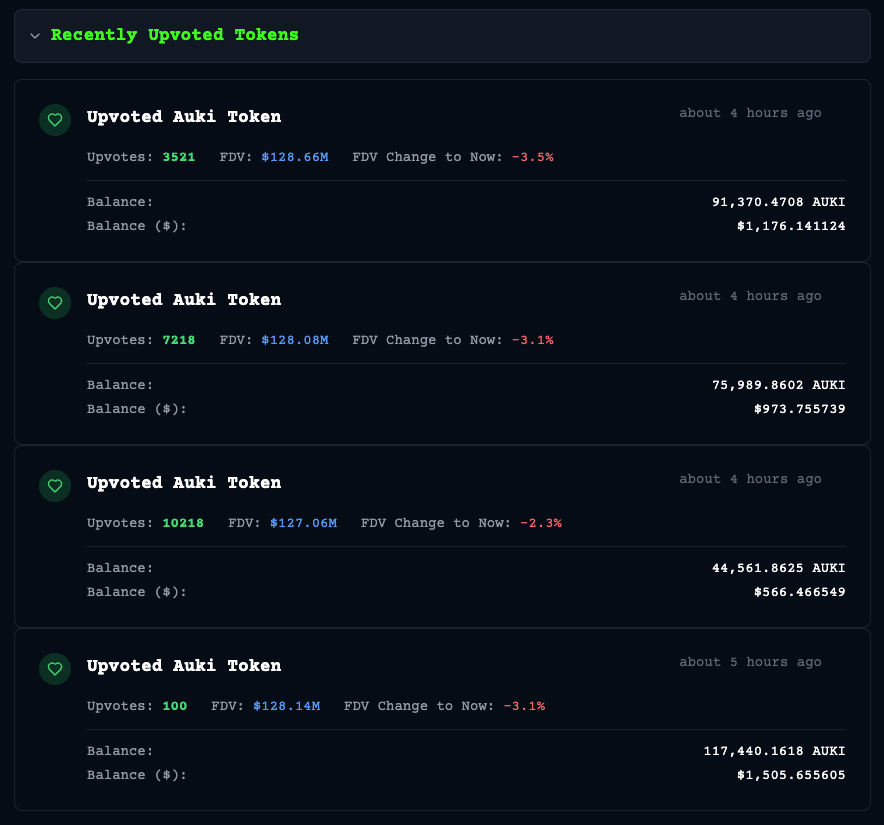Click heart icon on 3521 upvotes card
The image size is (884, 825).
pyautogui.click(x=55, y=120)
